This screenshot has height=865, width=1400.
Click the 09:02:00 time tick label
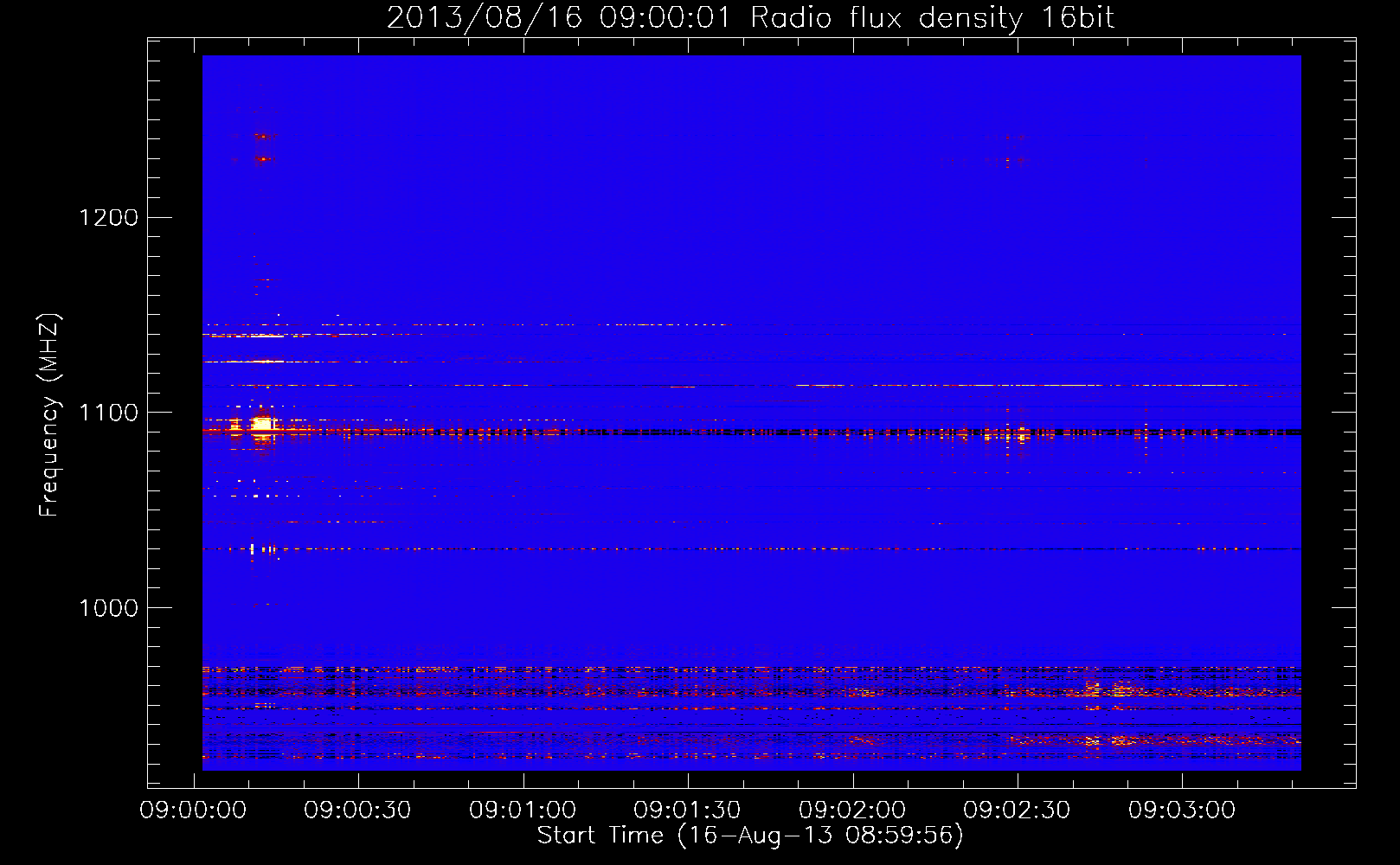tap(852, 811)
